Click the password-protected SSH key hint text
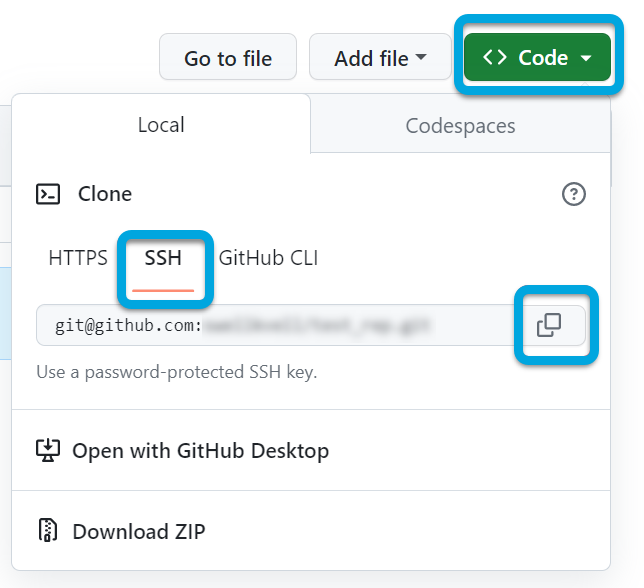644x588 pixels. click(177, 373)
